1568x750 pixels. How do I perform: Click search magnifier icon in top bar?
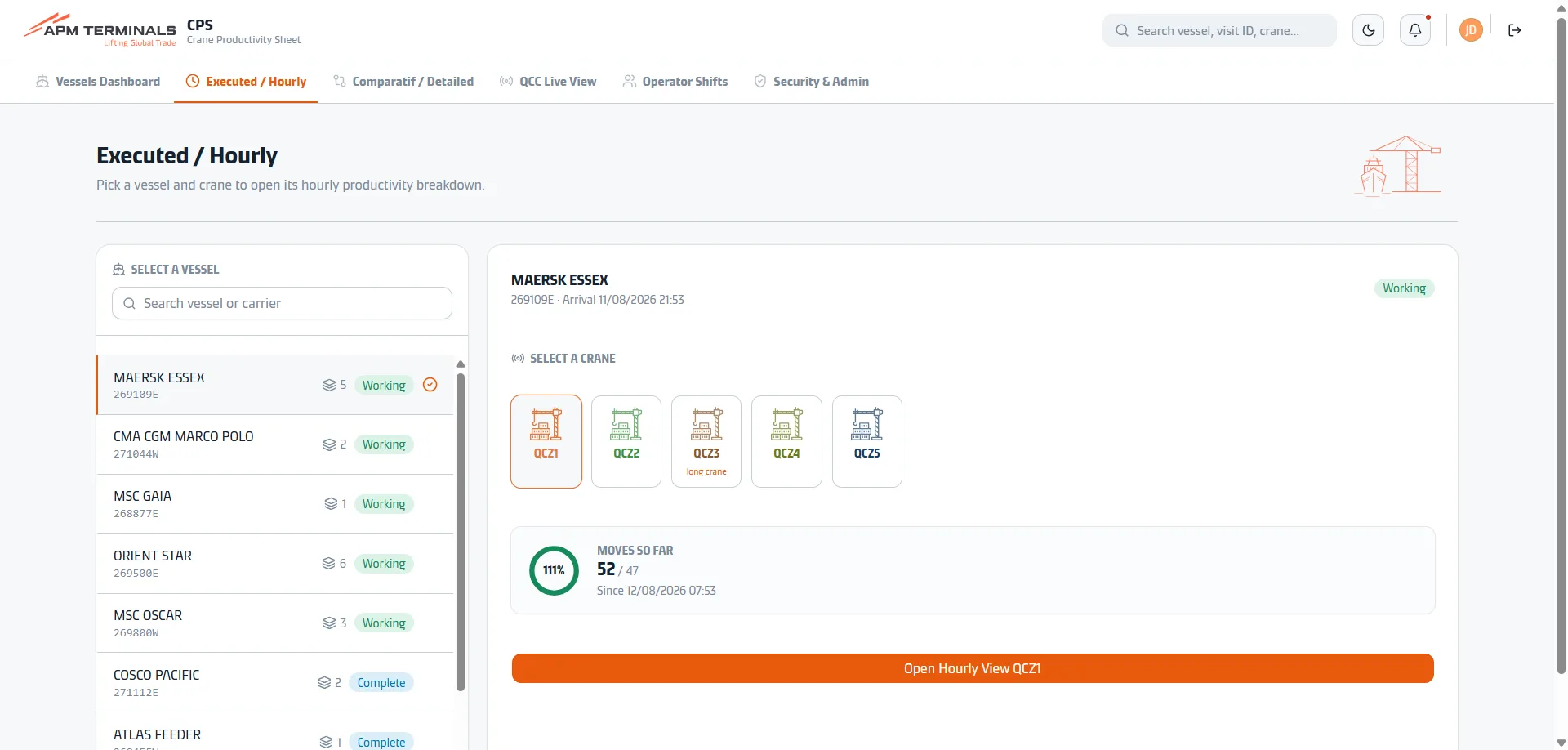1122,30
